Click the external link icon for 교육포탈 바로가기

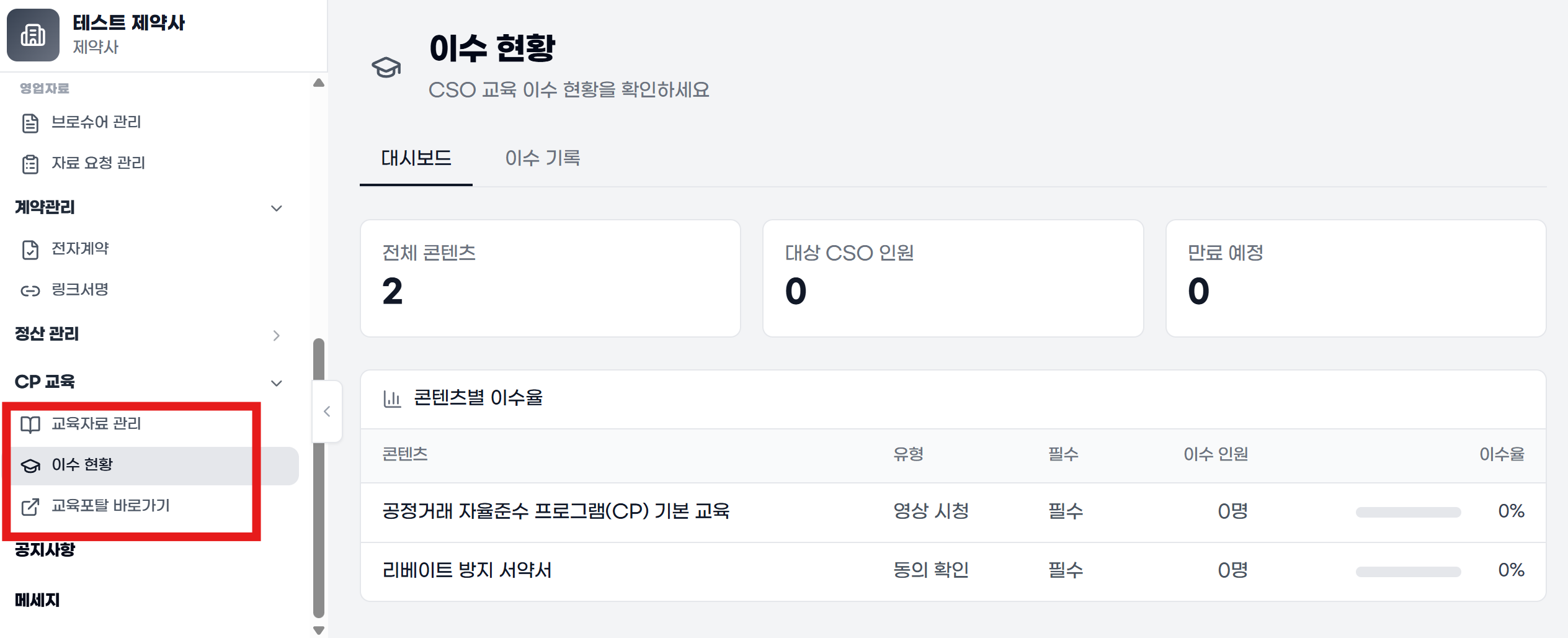(x=30, y=506)
